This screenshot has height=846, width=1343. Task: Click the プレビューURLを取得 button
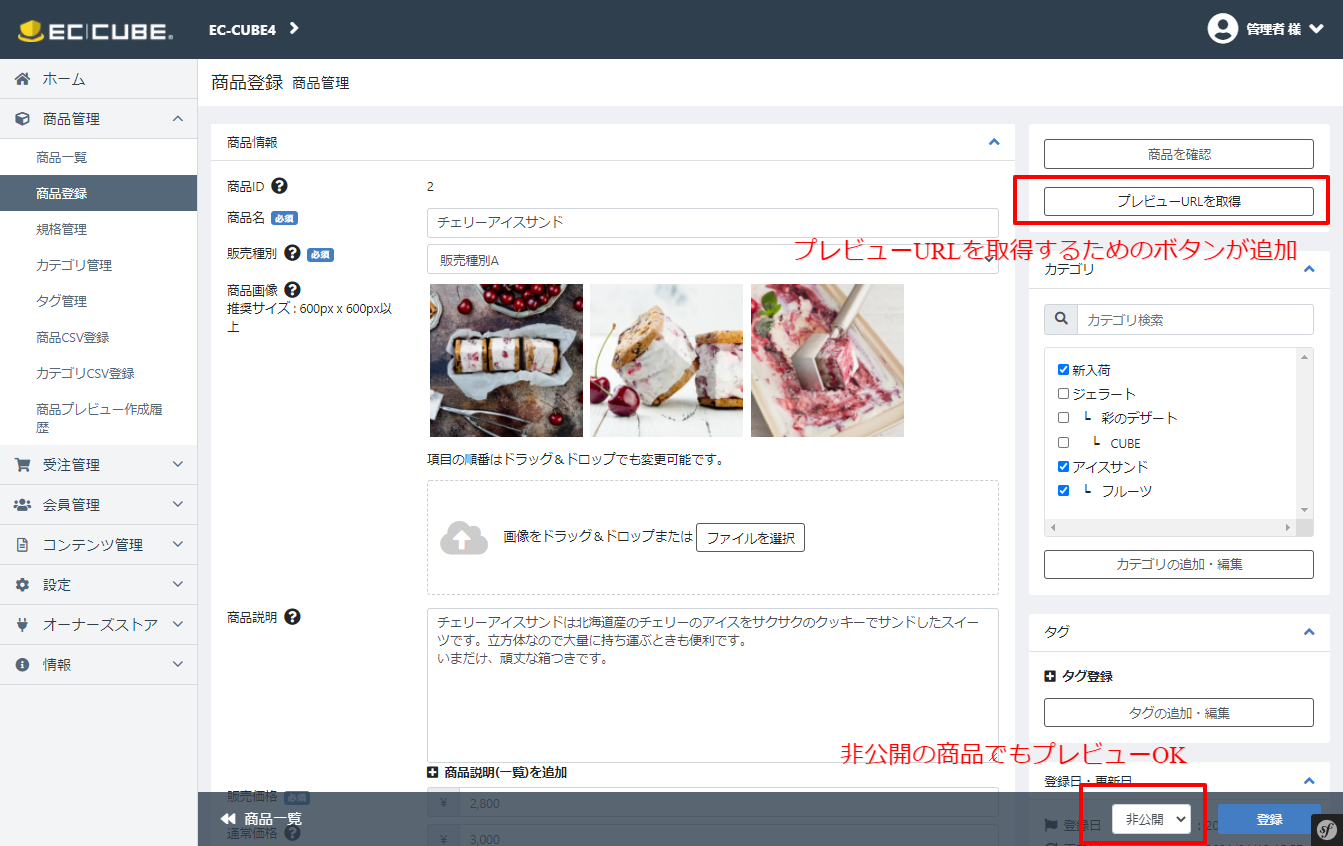tap(1178, 201)
